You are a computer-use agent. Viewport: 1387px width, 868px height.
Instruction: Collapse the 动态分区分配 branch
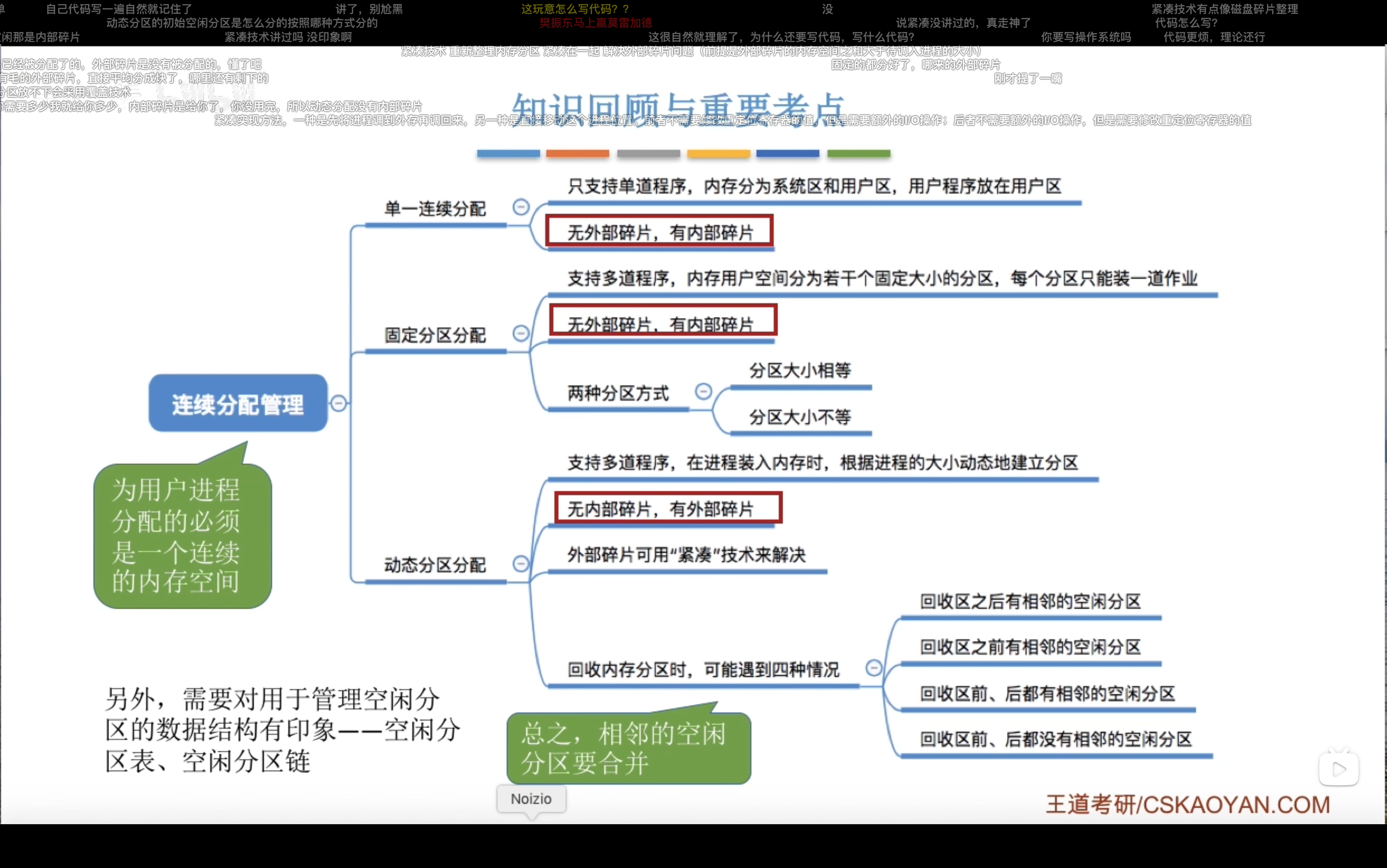click(x=520, y=563)
